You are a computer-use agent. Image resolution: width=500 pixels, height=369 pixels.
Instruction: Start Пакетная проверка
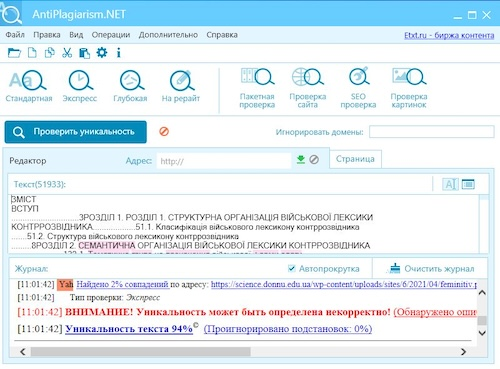coord(257,88)
